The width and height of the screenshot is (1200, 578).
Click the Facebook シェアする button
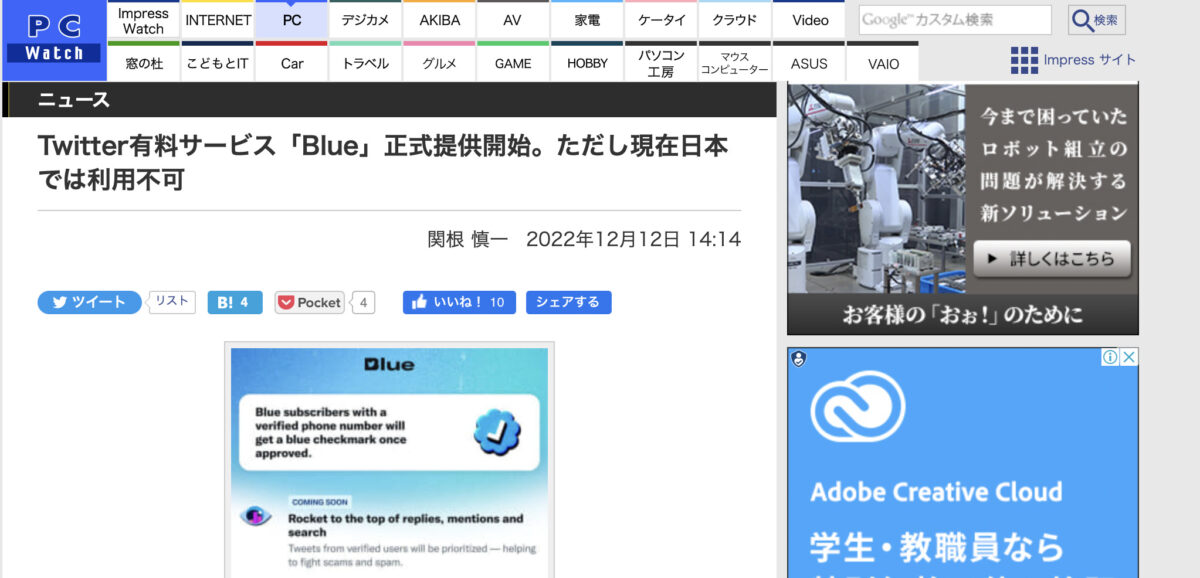click(568, 302)
